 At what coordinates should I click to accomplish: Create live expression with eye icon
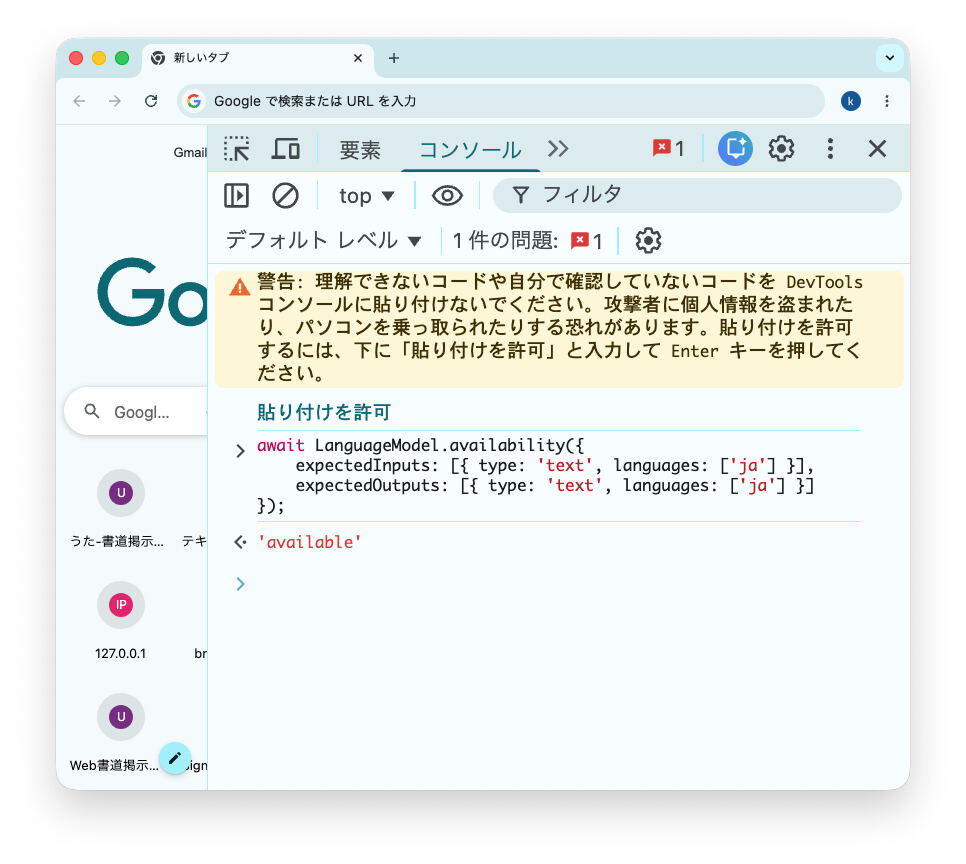point(447,196)
